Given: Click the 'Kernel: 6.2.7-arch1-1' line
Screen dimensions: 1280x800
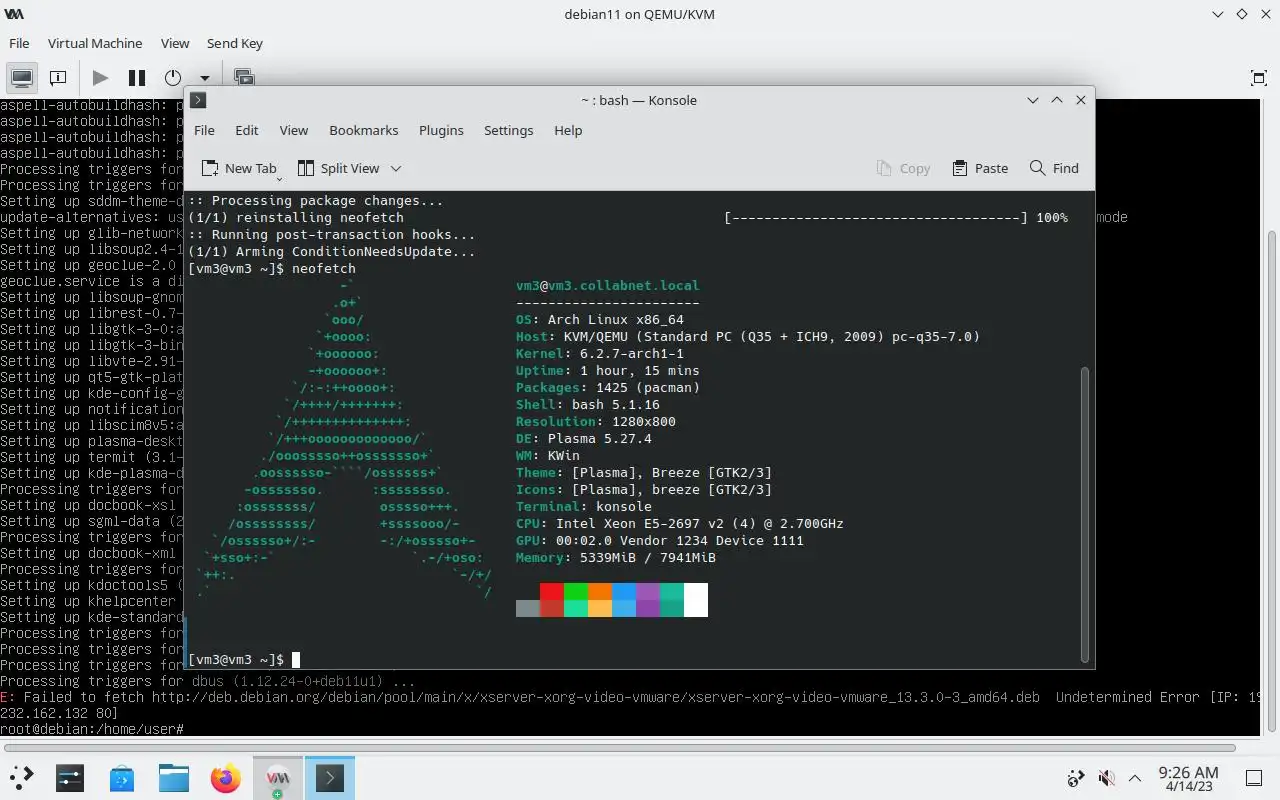Looking at the screenshot, I should click(x=600, y=353).
